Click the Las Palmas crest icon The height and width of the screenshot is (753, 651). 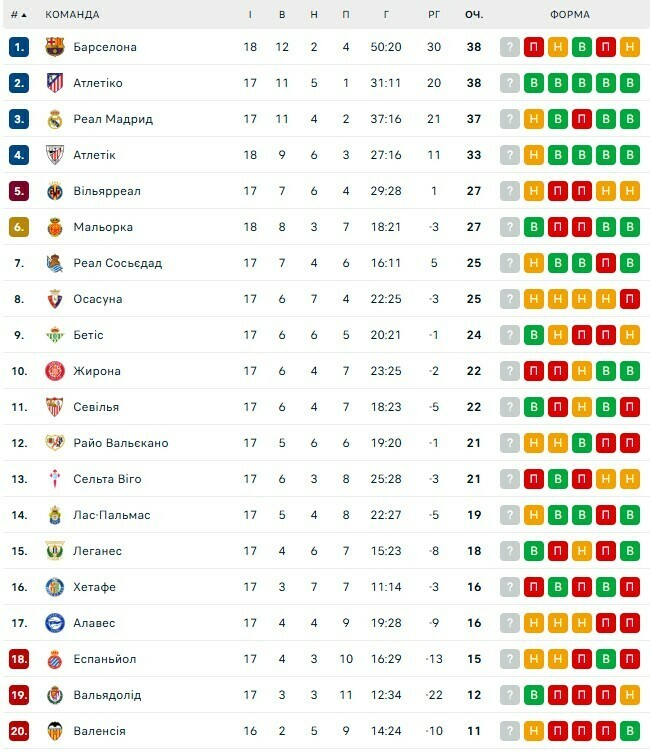click(x=55, y=515)
